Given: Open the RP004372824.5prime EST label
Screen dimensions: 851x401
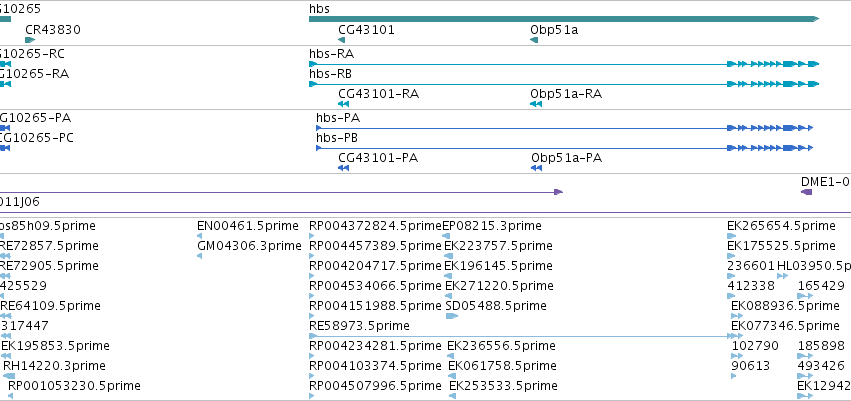Looking at the screenshot, I should click(x=376, y=226).
